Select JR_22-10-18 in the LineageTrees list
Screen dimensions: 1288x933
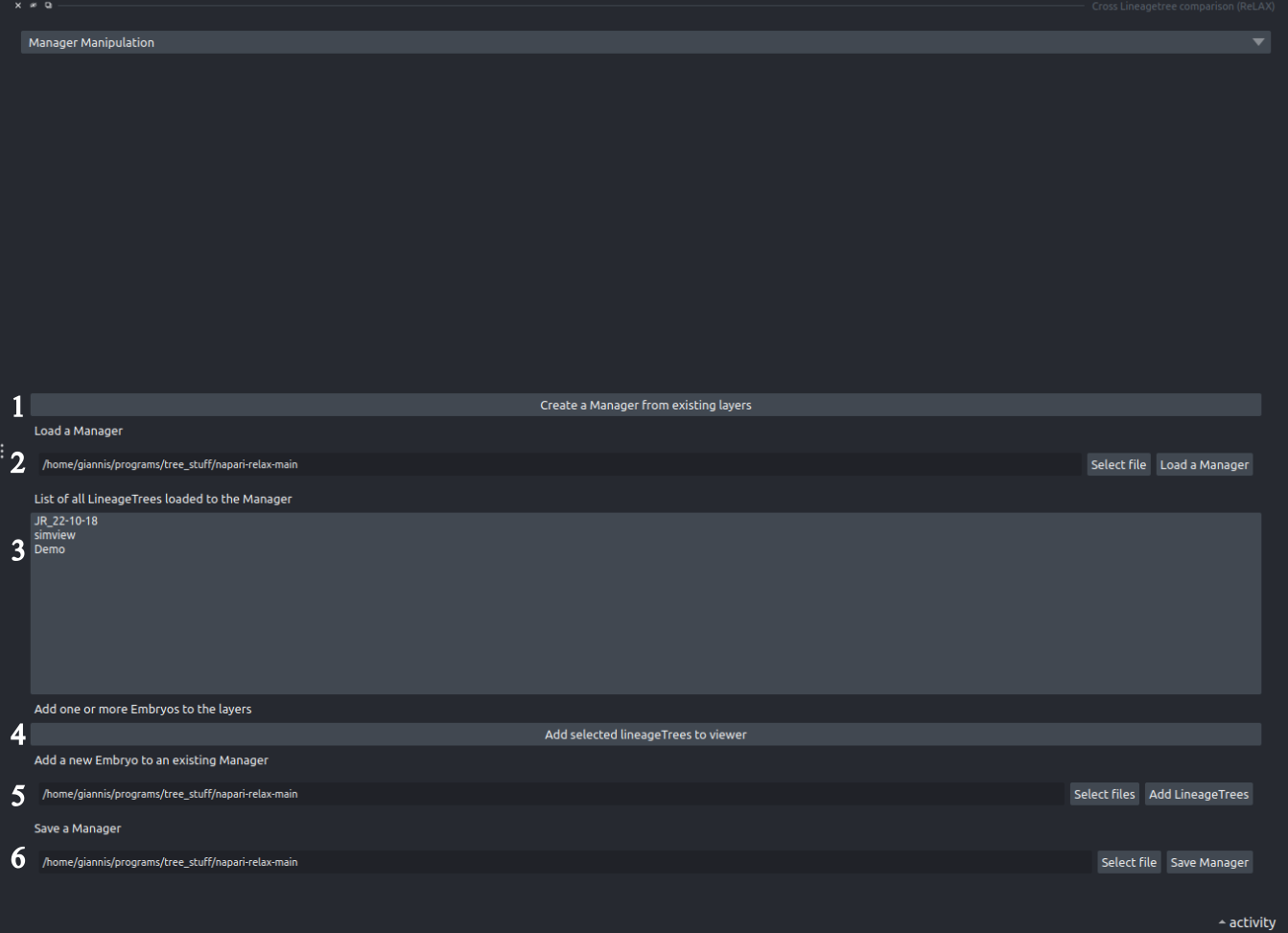(x=66, y=521)
